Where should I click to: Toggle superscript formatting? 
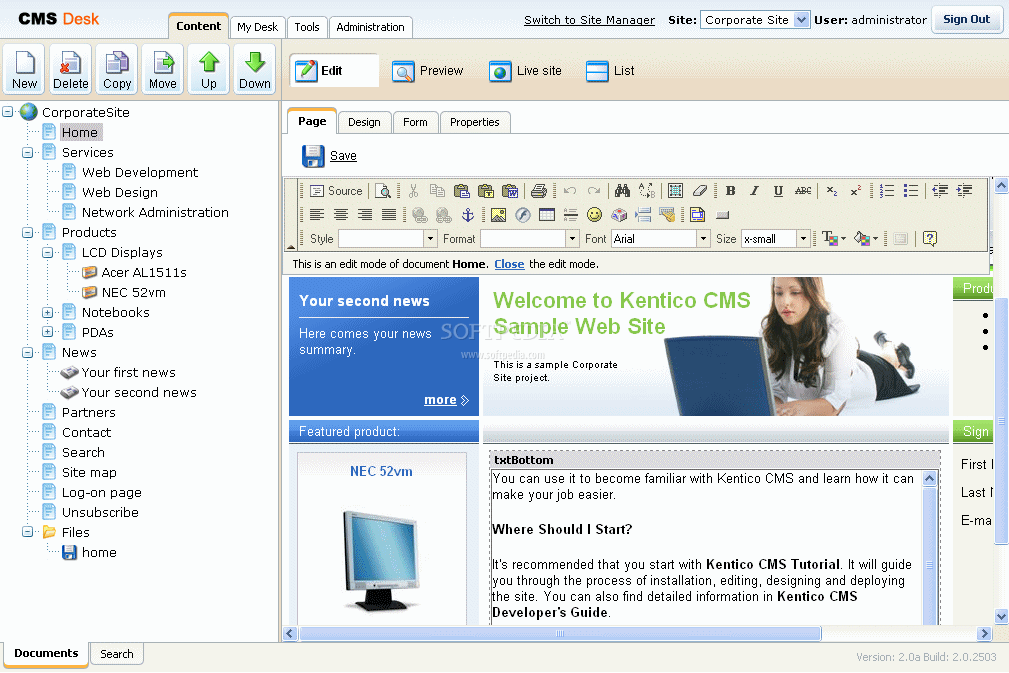click(855, 191)
